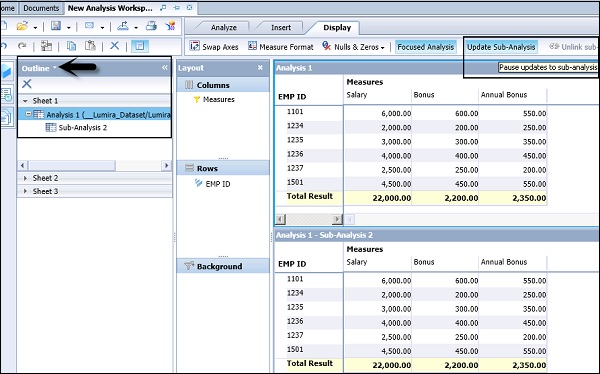Toggle the Update Sub-Analysis button
600x374 pixels.
pos(501,47)
